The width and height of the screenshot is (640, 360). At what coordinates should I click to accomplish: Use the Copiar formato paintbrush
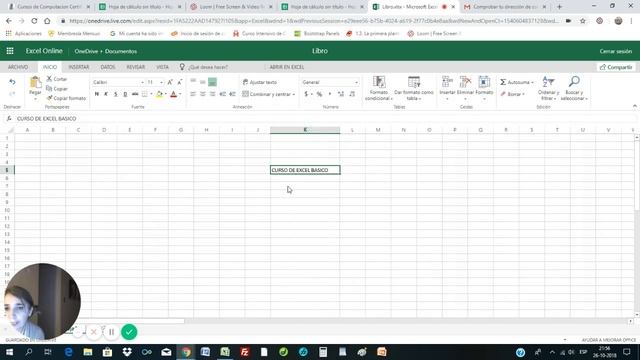[x=66, y=98]
